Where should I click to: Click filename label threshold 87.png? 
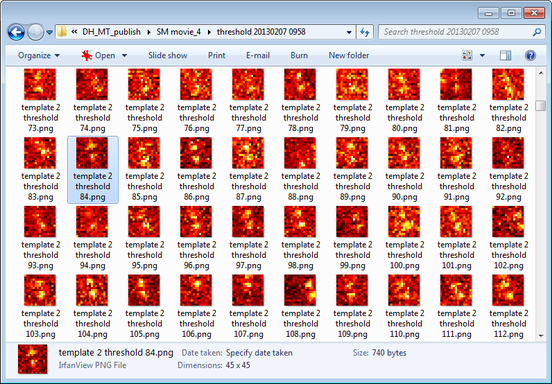[x=249, y=187]
